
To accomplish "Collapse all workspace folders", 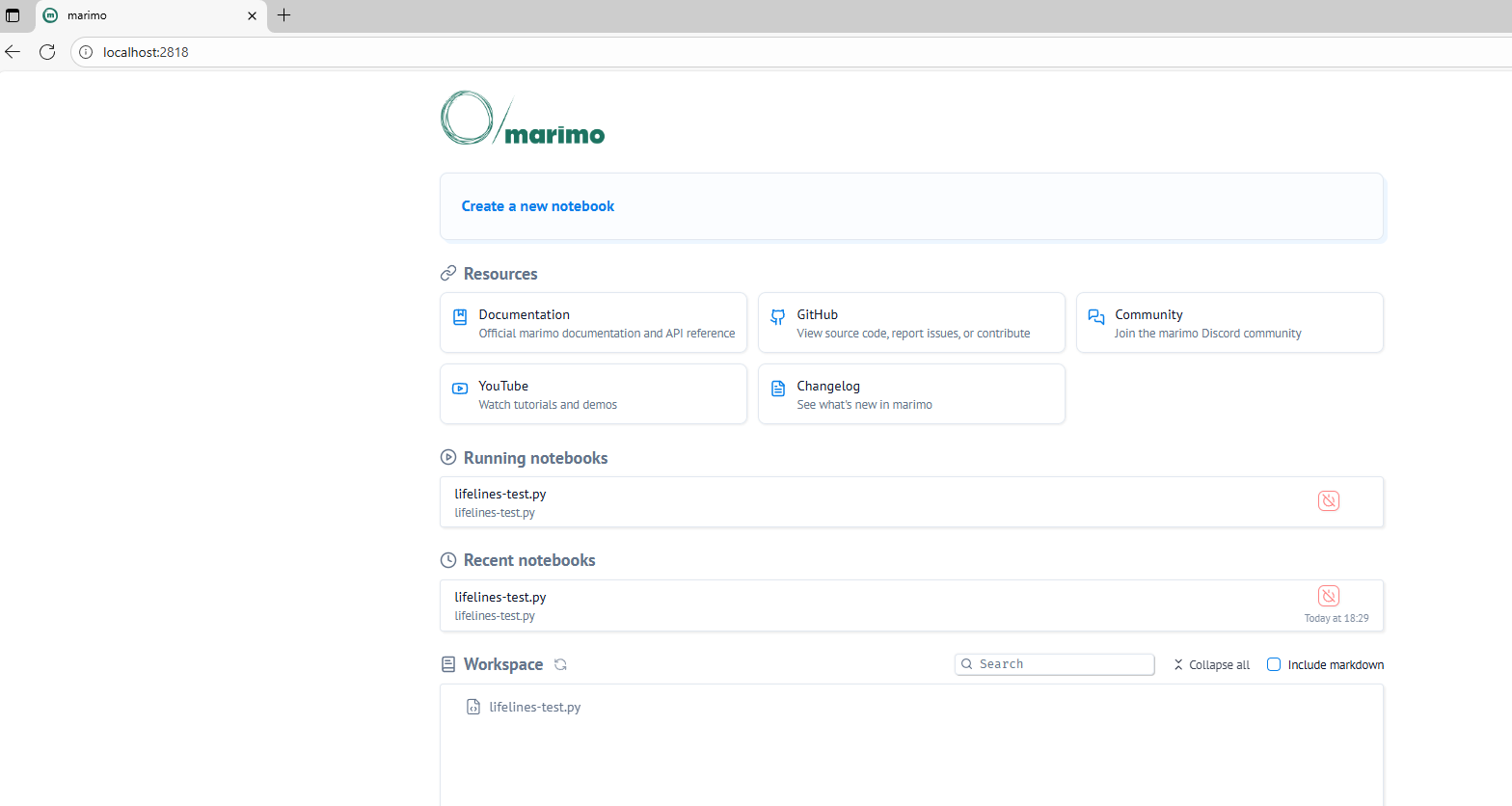I will pos(1211,664).
